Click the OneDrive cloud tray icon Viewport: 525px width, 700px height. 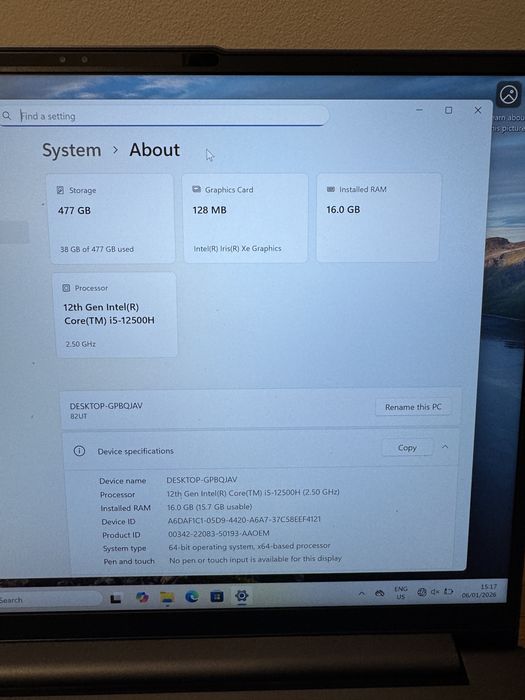point(380,593)
